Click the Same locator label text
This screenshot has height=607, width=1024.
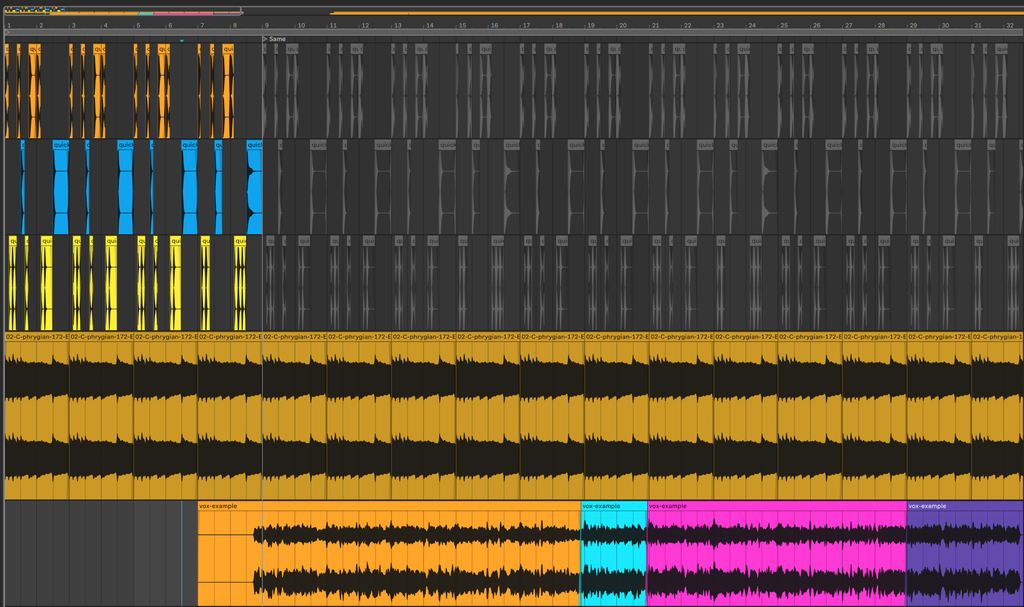tap(278, 39)
